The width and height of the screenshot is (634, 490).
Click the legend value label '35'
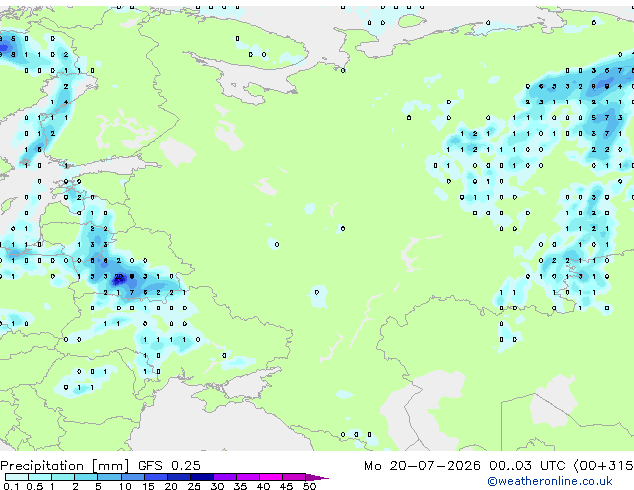[x=240, y=486]
